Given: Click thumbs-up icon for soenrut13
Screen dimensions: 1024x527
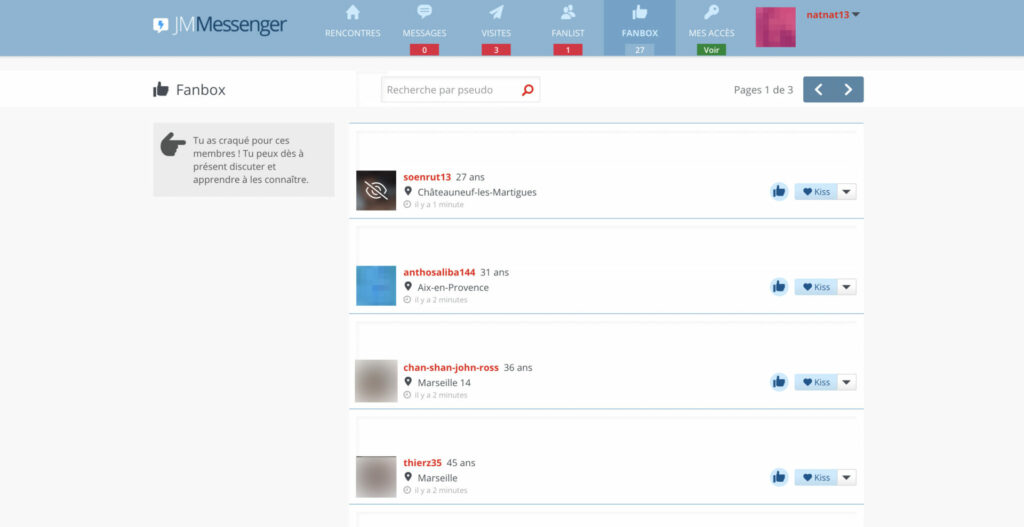Looking at the screenshot, I should pos(778,191).
